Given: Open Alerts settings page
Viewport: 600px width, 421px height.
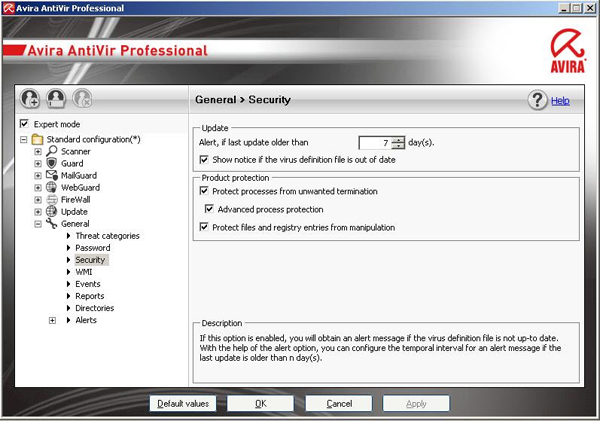Looking at the screenshot, I should [86, 320].
